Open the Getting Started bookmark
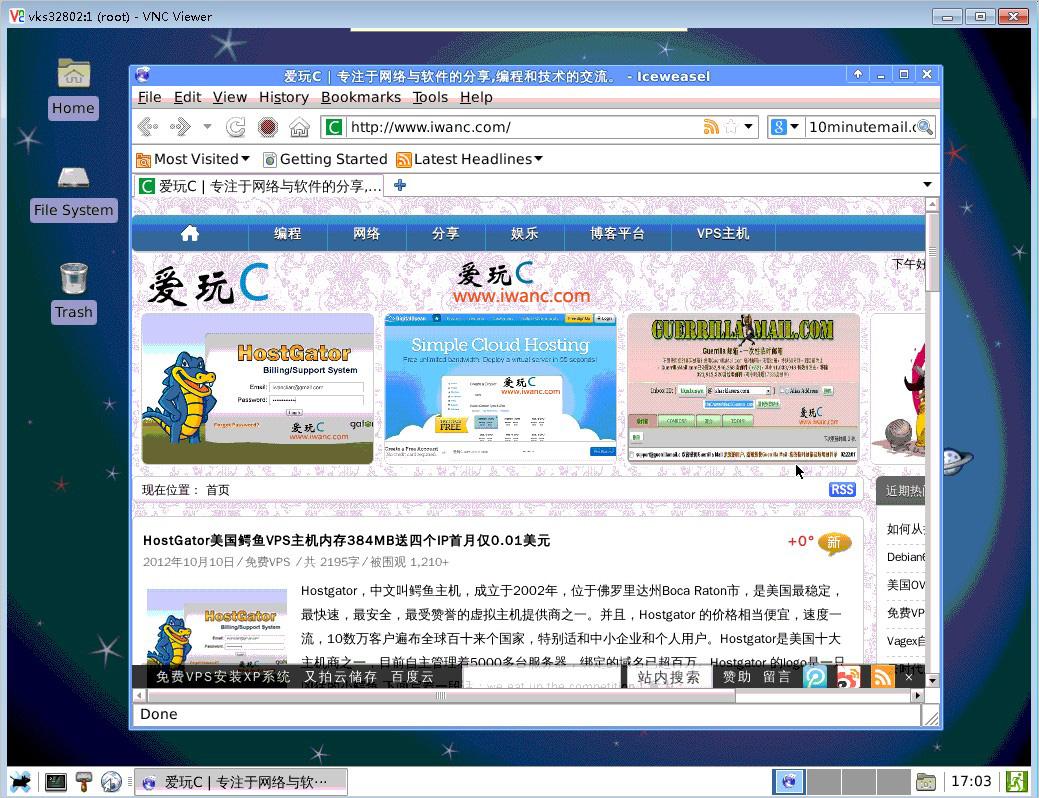The height and width of the screenshot is (798, 1039). 325,159
